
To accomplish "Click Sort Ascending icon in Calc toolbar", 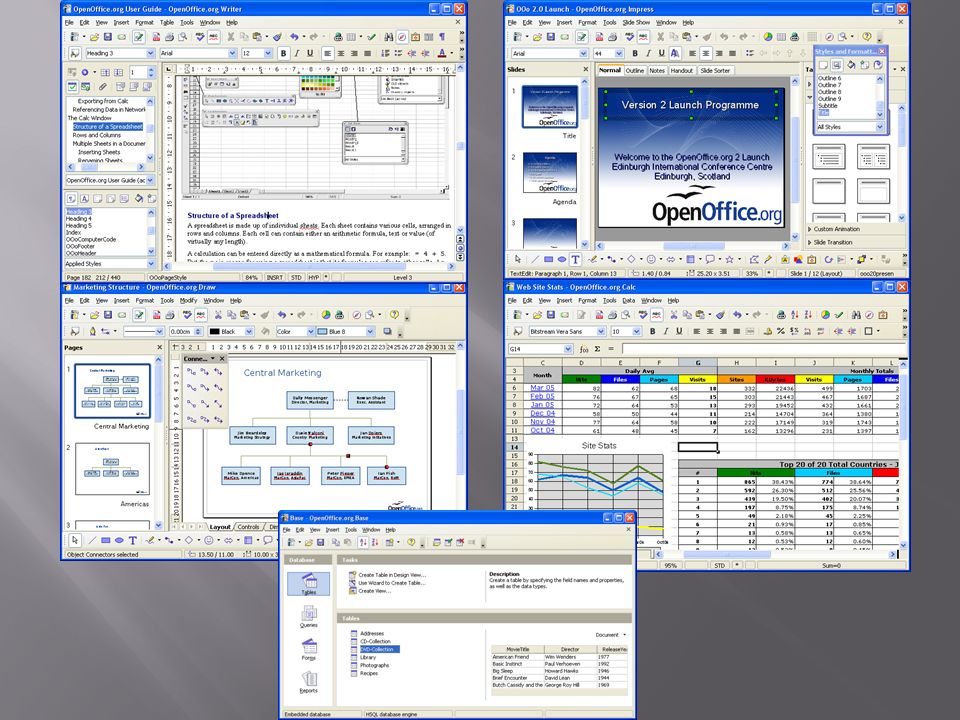I will (x=794, y=315).
